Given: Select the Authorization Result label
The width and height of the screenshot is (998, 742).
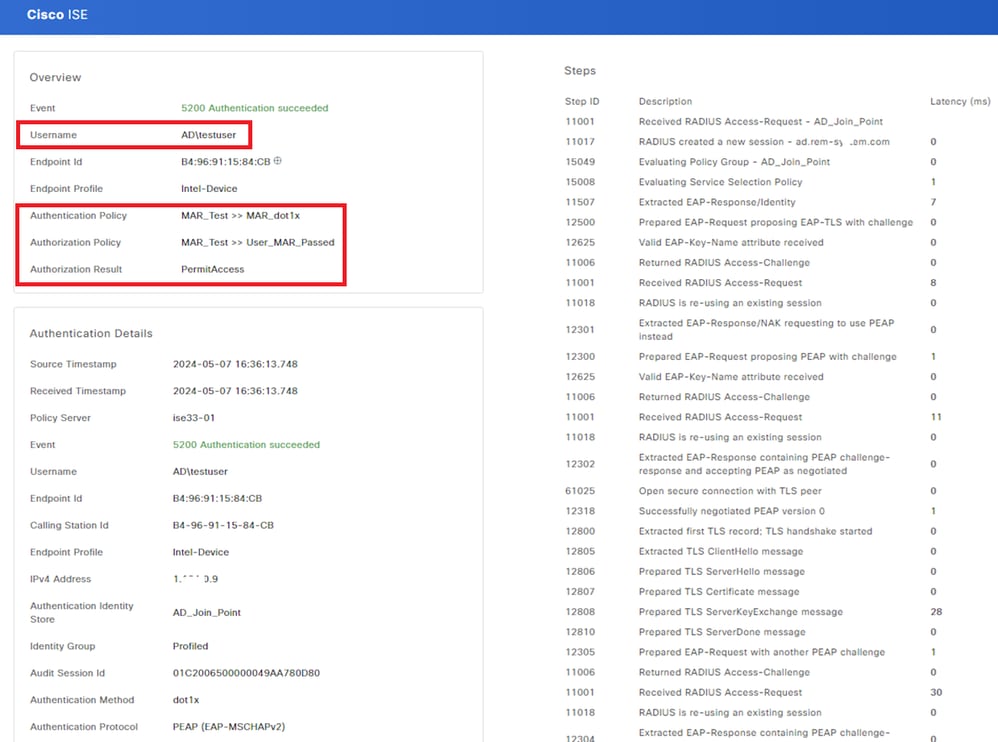Looking at the screenshot, I should (76, 269).
